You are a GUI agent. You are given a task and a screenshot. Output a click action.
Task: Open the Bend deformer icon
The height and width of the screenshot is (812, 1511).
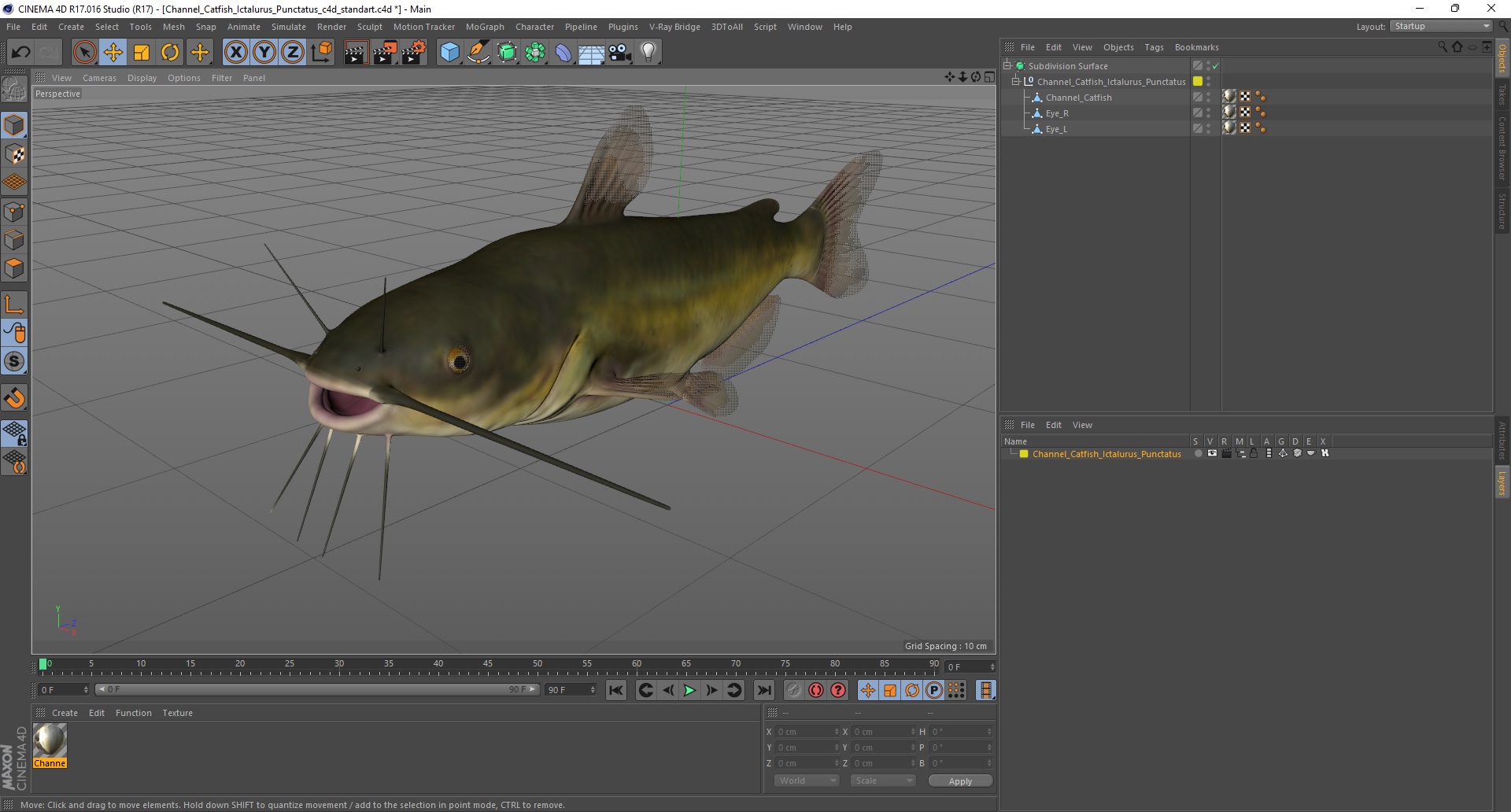[x=563, y=53]
